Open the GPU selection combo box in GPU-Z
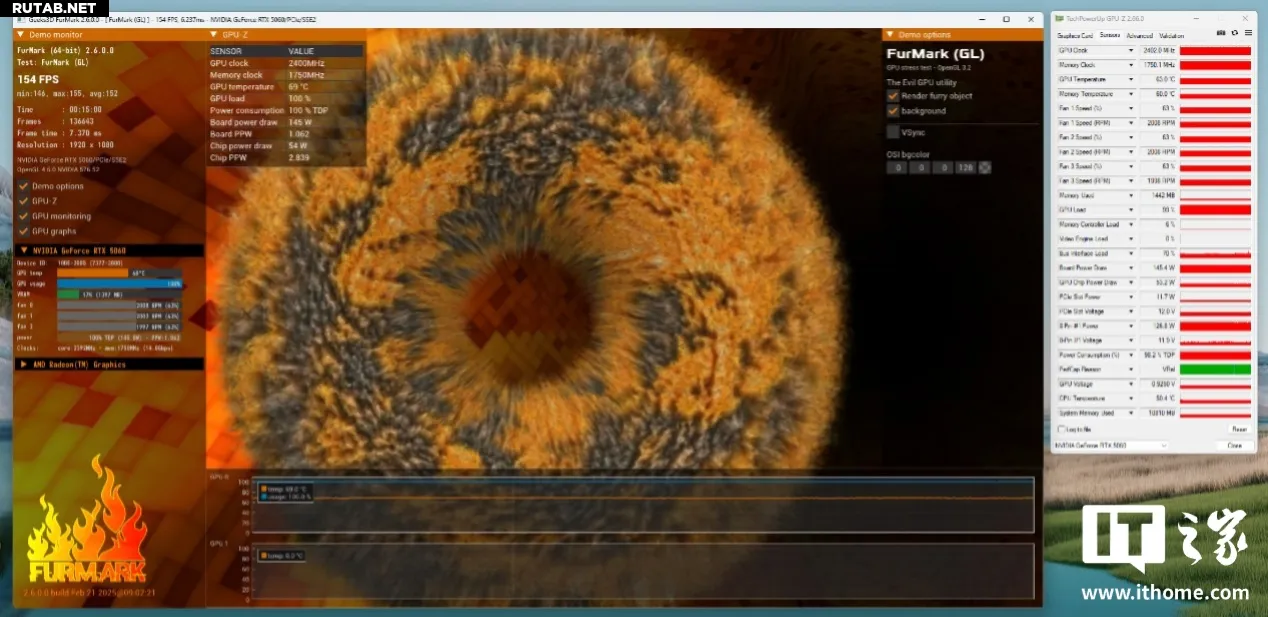Screen dimensions: 1268x617 (1112, 445)
